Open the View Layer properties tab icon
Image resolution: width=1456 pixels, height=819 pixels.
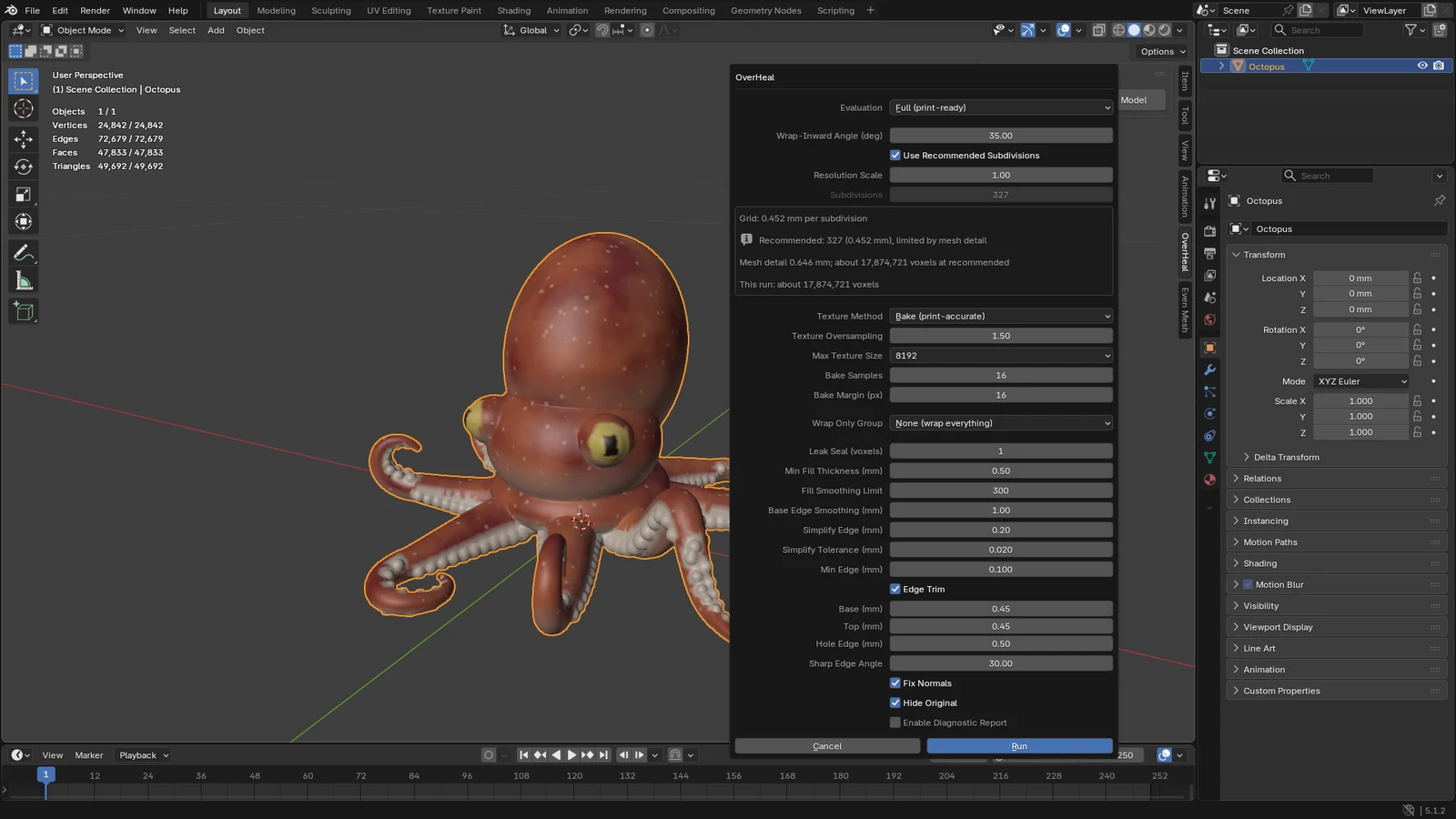point(1209,275)
